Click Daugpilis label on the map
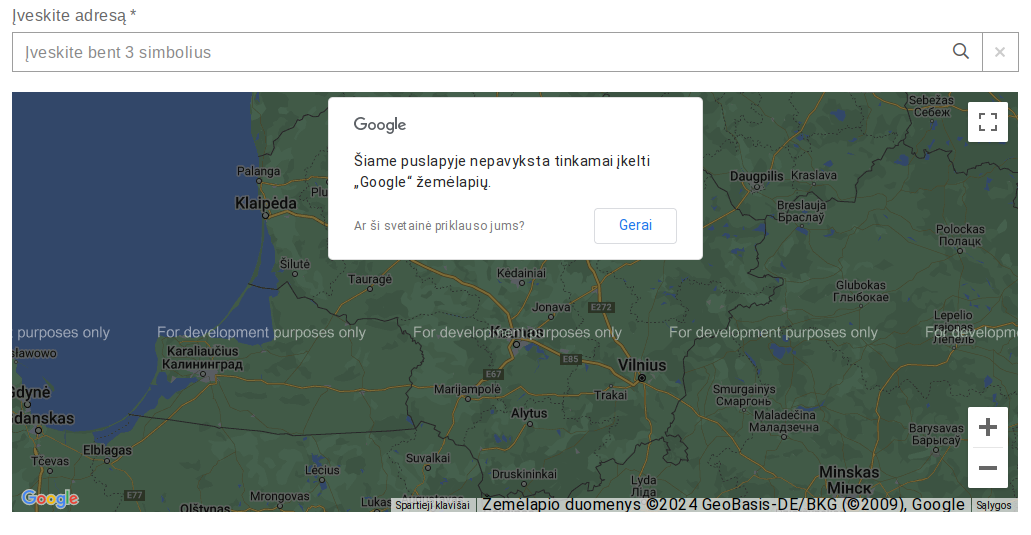The image size is (1031, 535). (x=757, y=176)
